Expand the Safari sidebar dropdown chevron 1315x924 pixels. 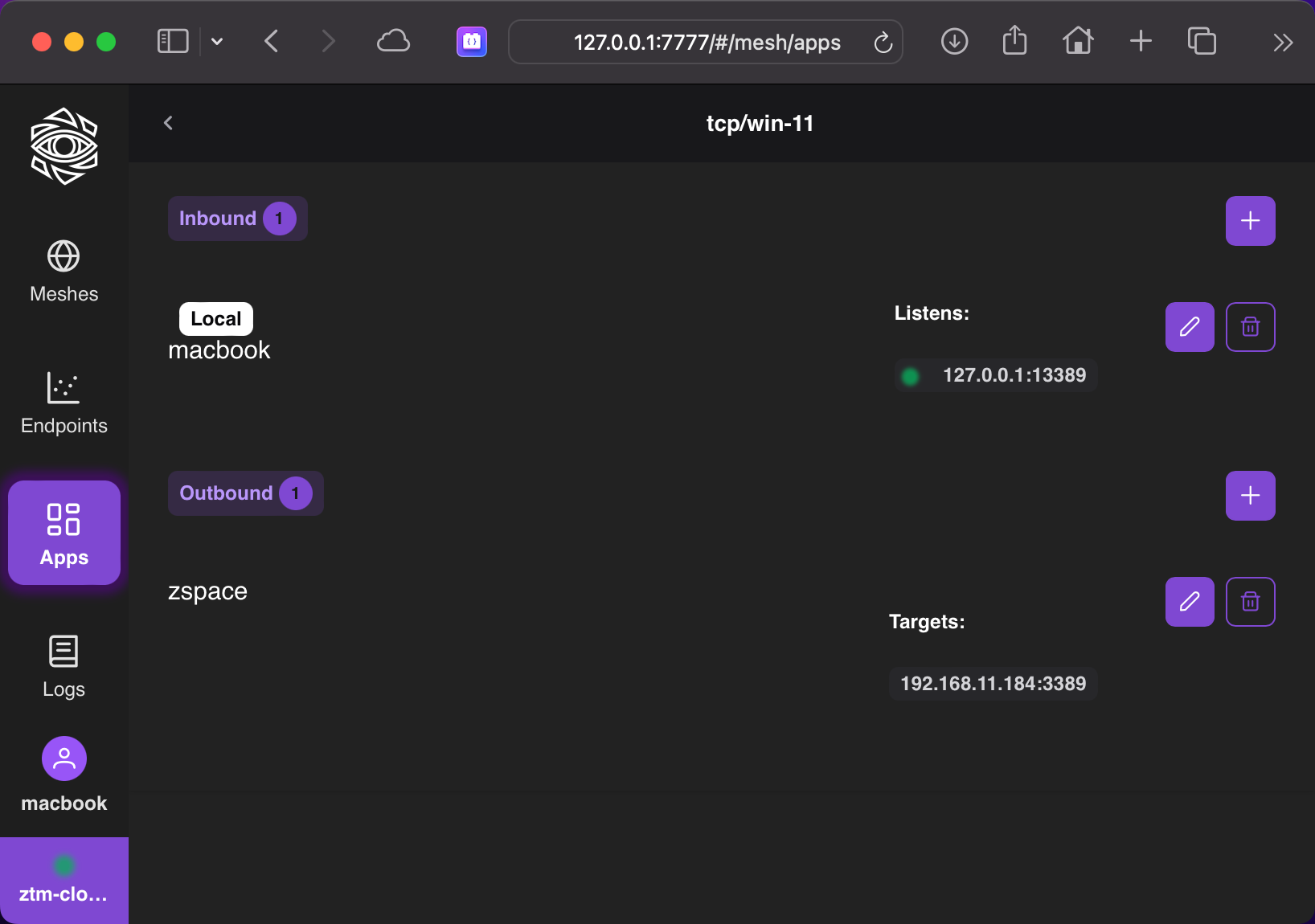pos(217,42)
